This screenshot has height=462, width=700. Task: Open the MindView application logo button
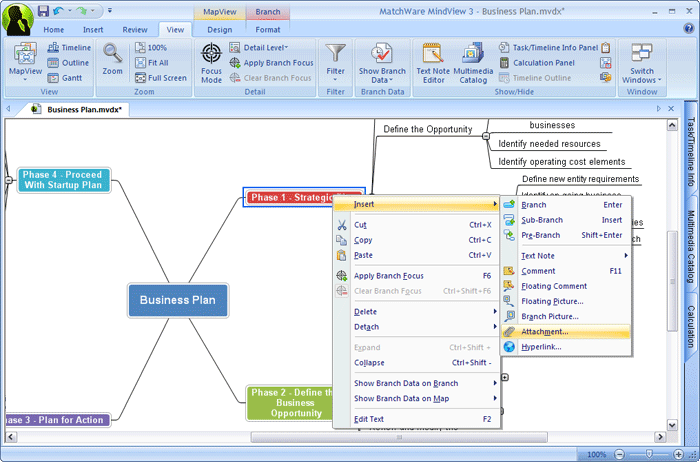click(x=17, y=19)
